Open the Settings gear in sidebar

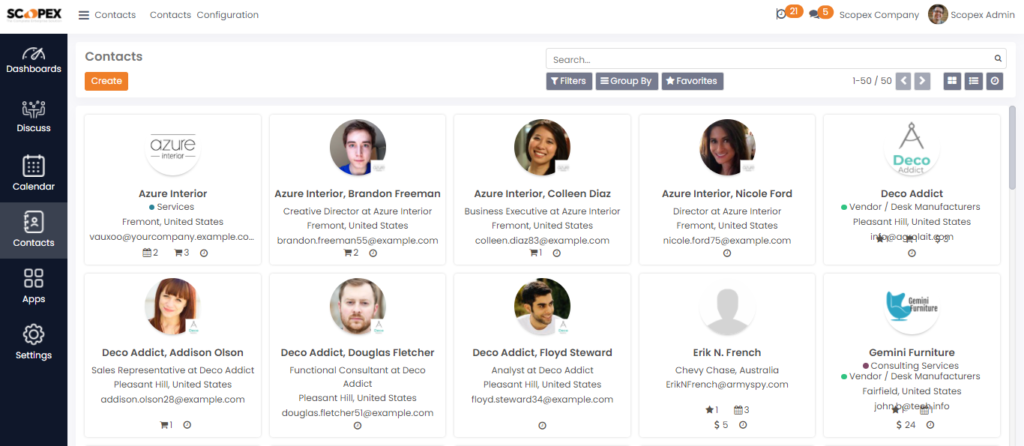point(33,342)
